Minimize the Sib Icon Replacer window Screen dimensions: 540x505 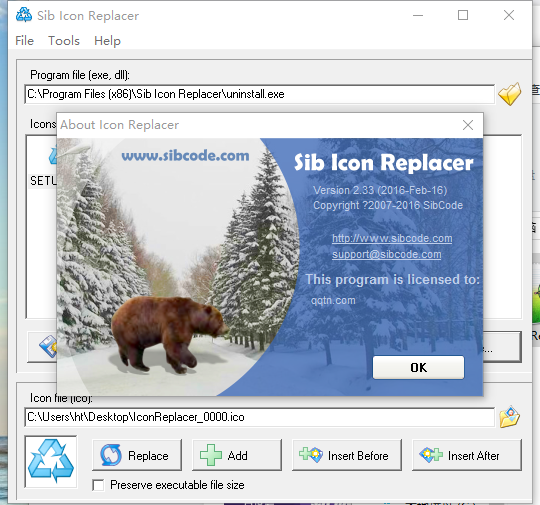point(418,15)
